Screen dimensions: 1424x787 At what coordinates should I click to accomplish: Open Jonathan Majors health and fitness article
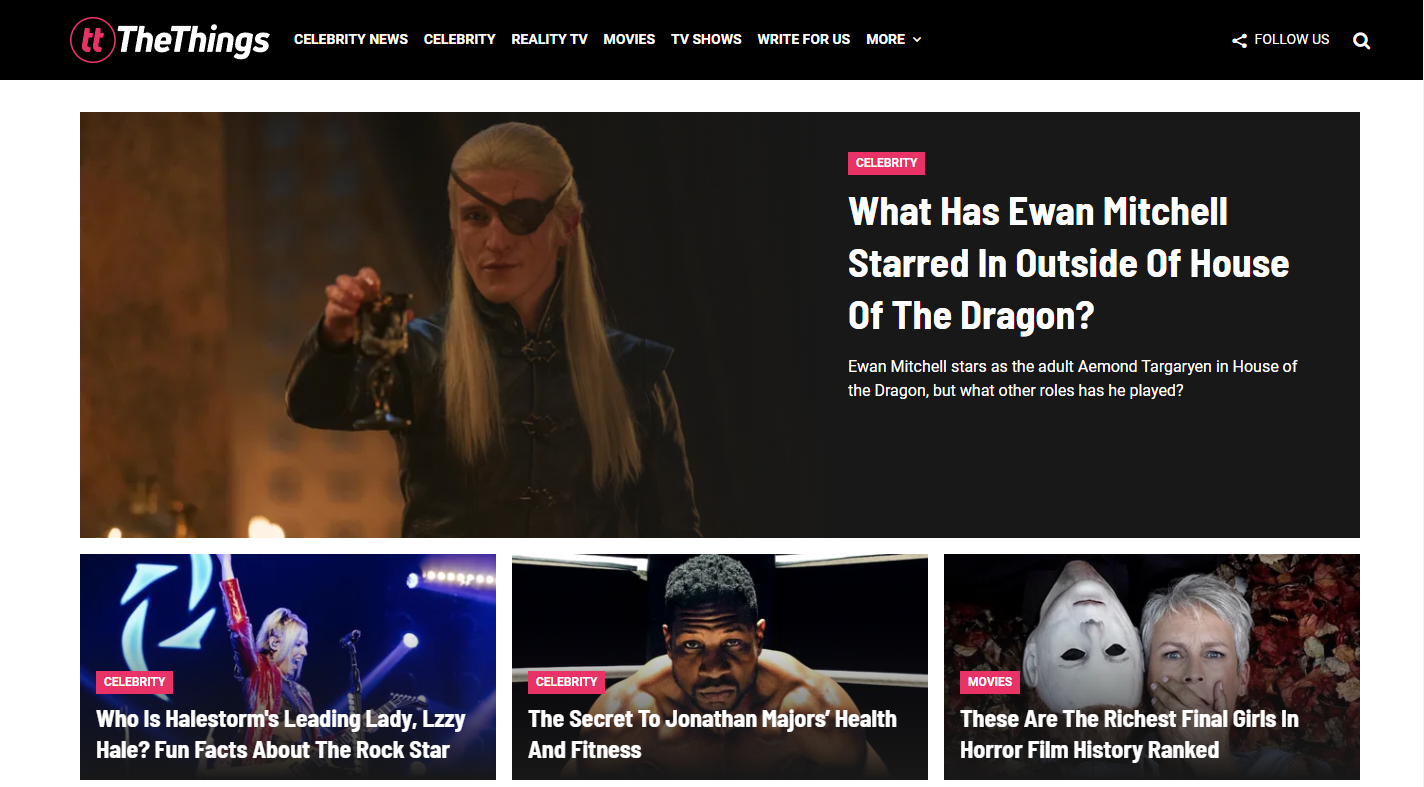tap(712, 734)
